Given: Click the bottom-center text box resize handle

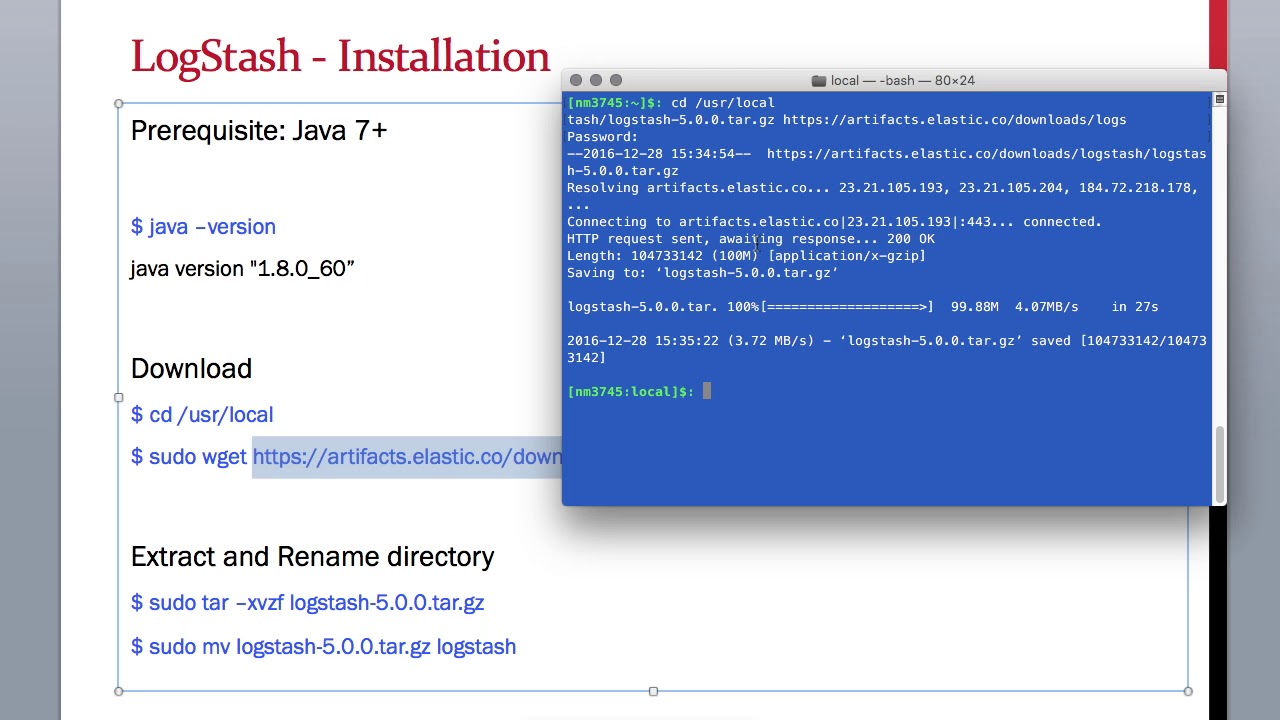Looking at the screenshot, I should [653, 691].
